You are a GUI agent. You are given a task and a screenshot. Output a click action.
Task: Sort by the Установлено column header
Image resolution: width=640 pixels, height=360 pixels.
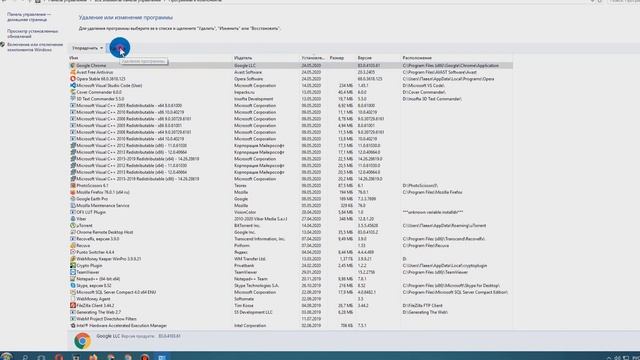(x=313, y=58)
